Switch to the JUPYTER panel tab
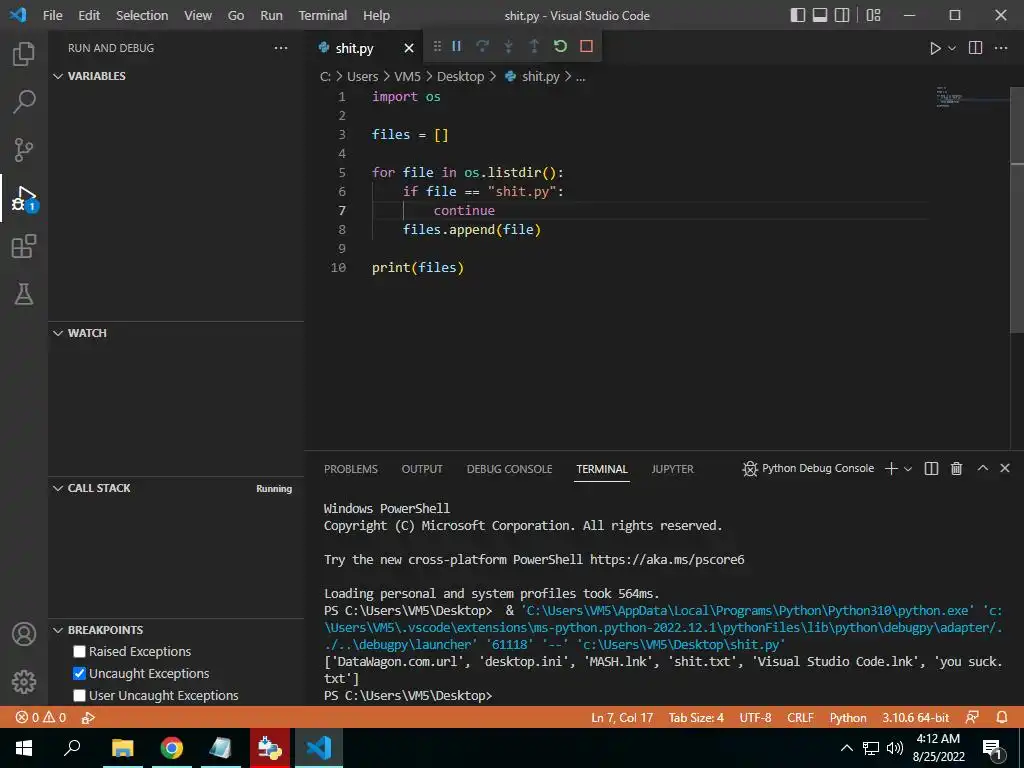This screenshot has height=768, width=1024. 673,469
